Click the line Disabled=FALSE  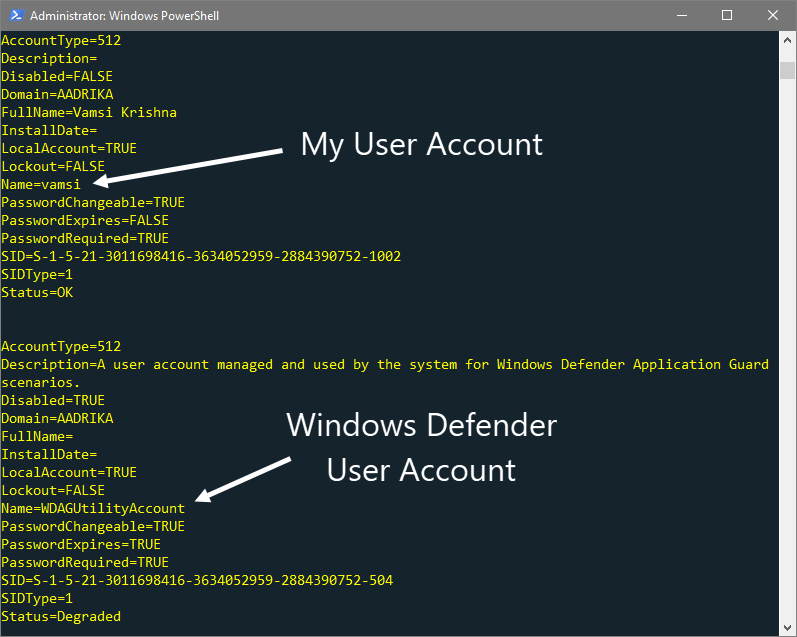[57, 76]
